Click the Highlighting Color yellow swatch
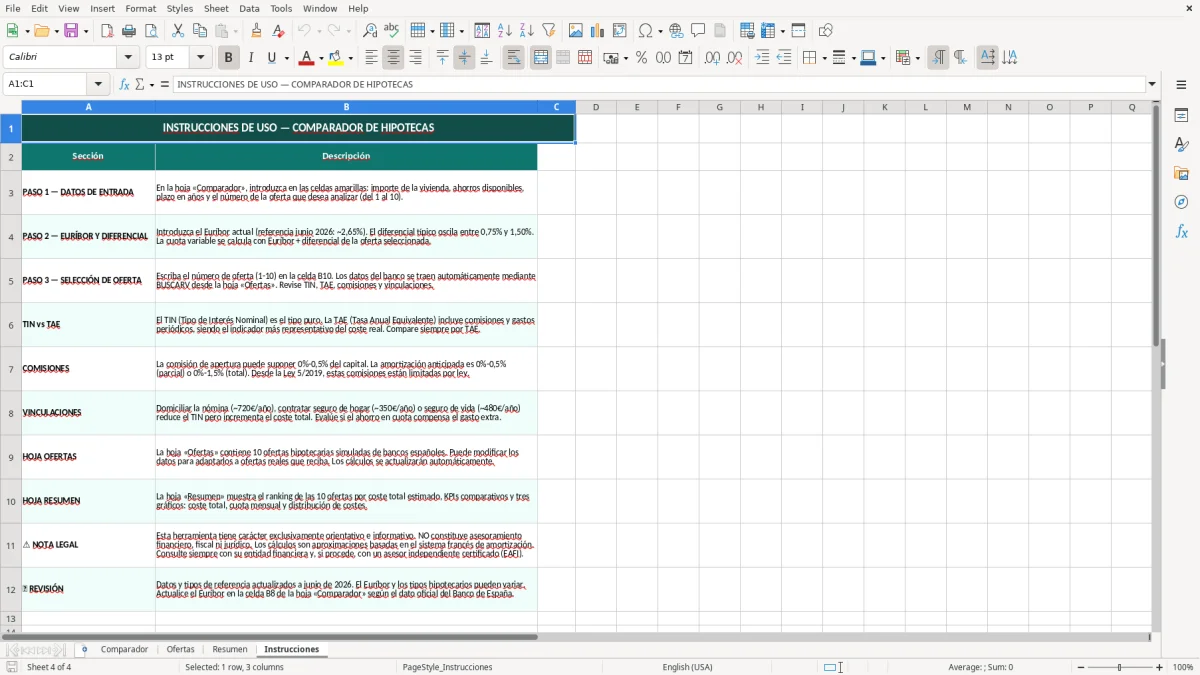Viewport: 1200px width, 675px height. pyautogui.click(x=336, y=58)
